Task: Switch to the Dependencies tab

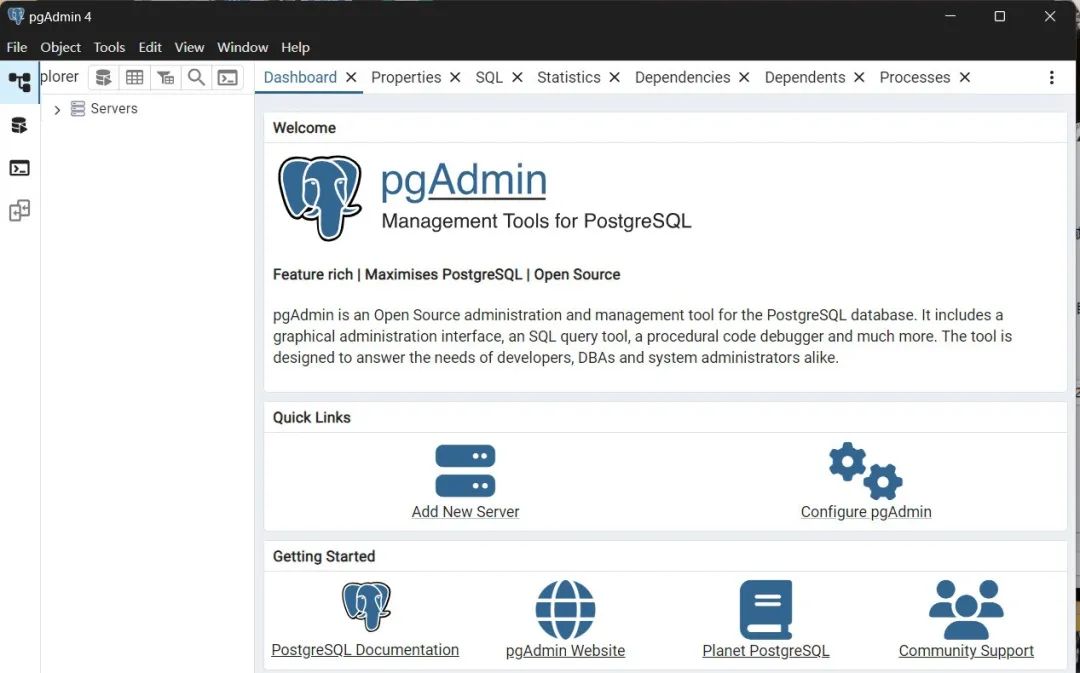Action: (683, 77)
